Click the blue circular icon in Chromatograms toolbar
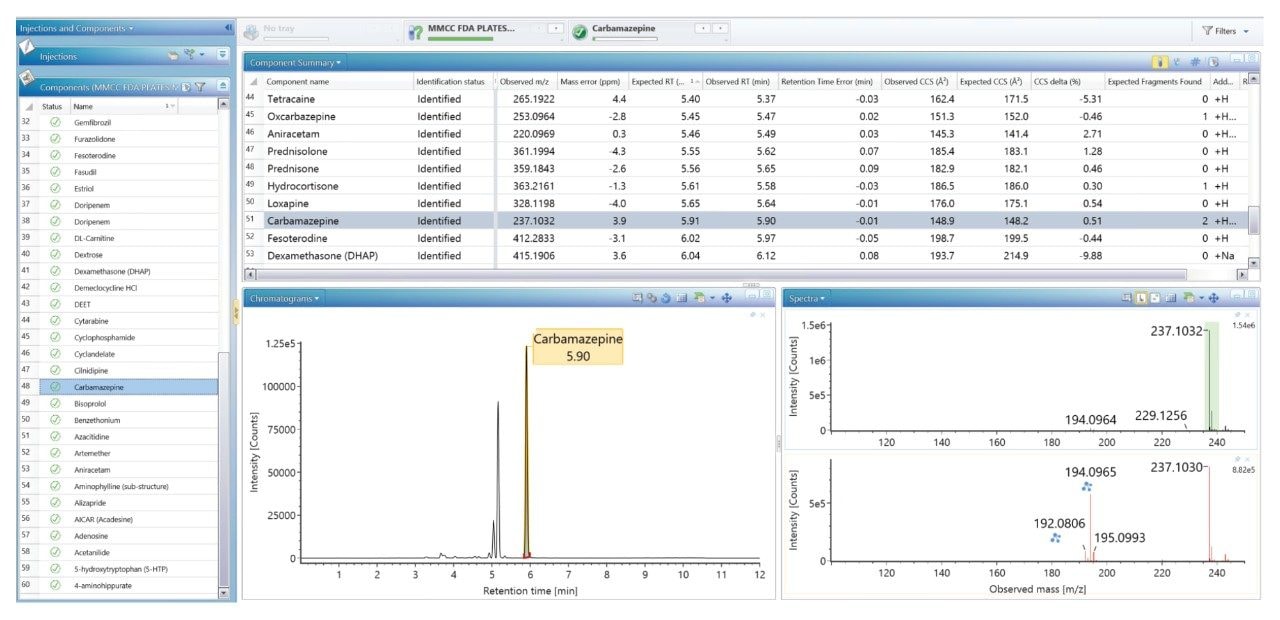Viewport: 1280px width, 620px height. [666, 297]
